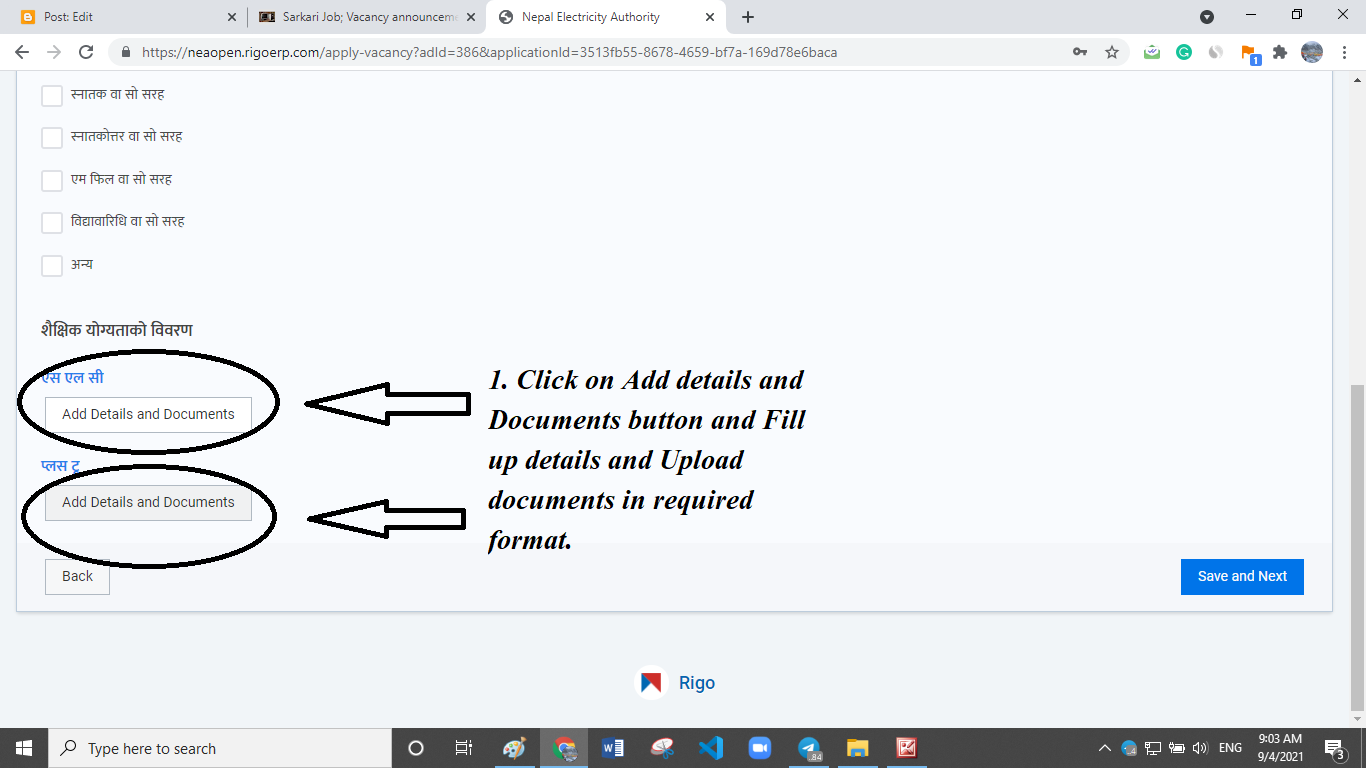Viewport: 1366px width, 768px height.
Task: Open the Paint app in taskbar
Action: (x=514, y=748)
